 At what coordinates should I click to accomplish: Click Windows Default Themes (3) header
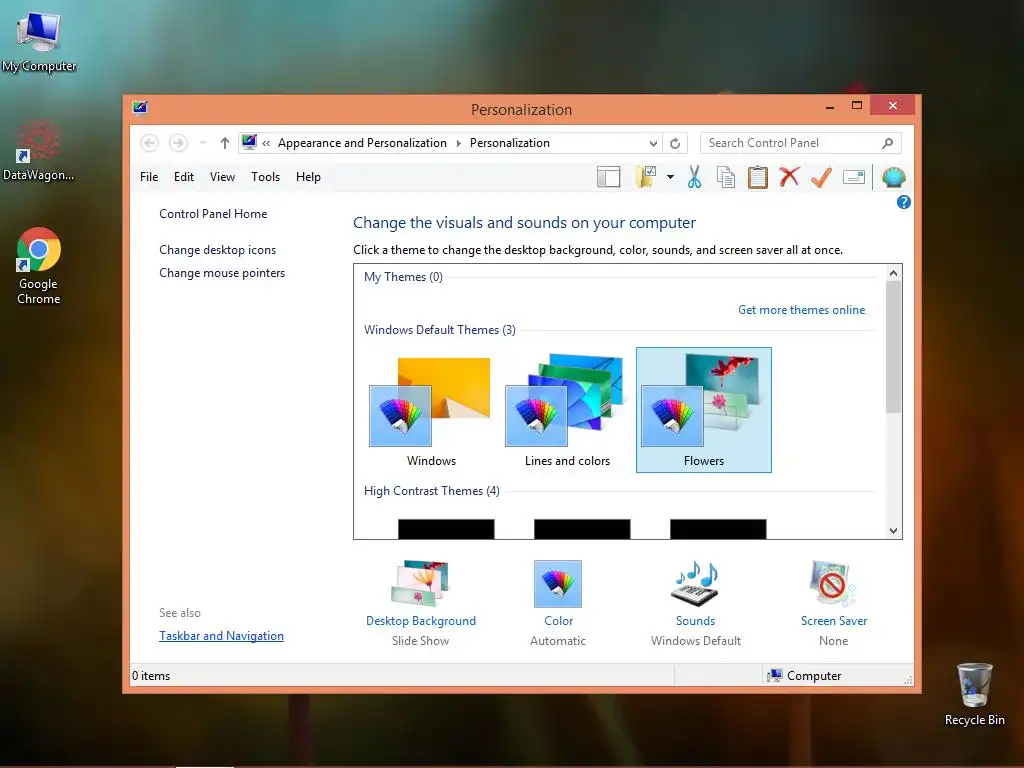pyautogui.click(x=440, y=330)
